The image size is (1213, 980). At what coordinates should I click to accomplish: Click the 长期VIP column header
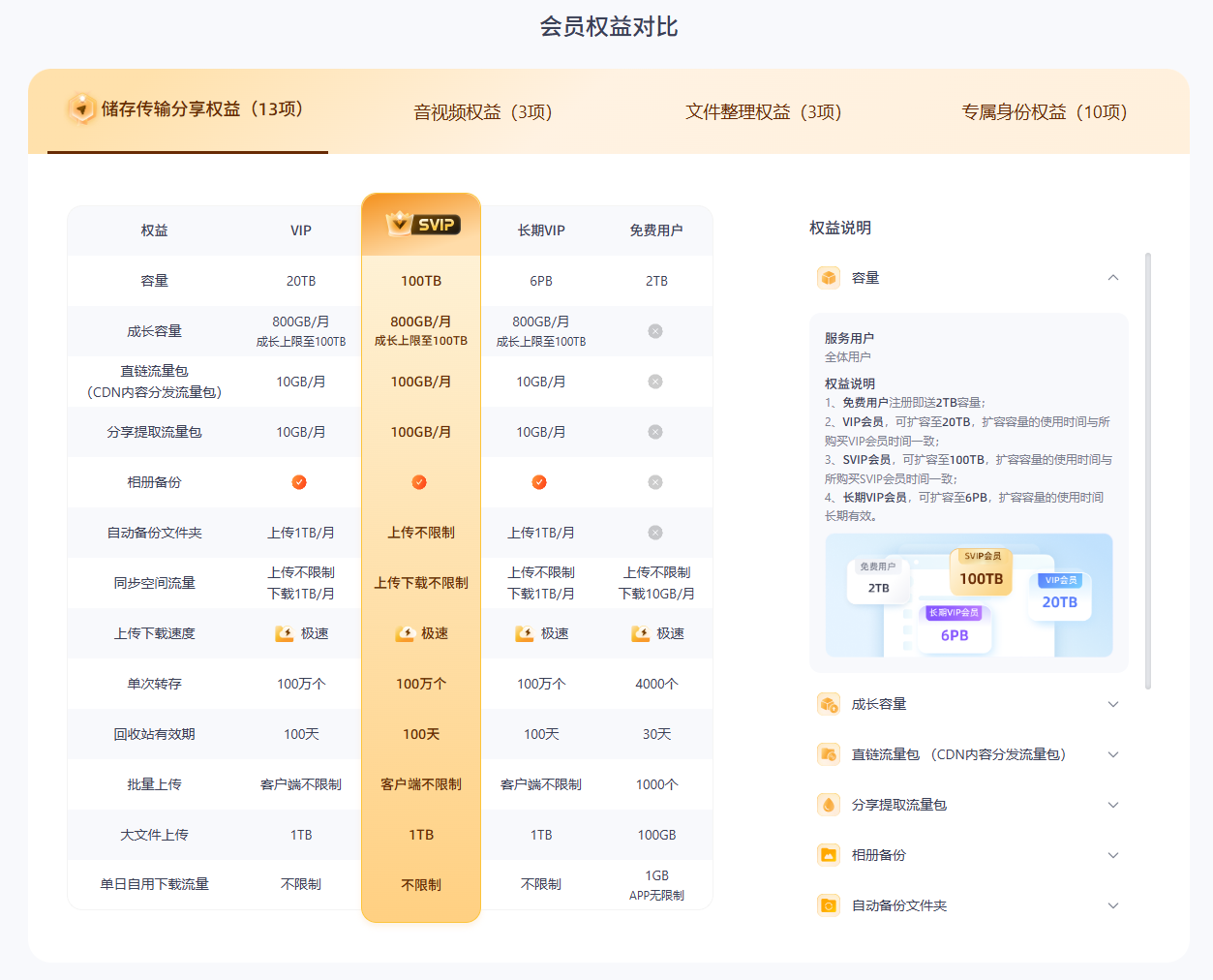(540, 230)
